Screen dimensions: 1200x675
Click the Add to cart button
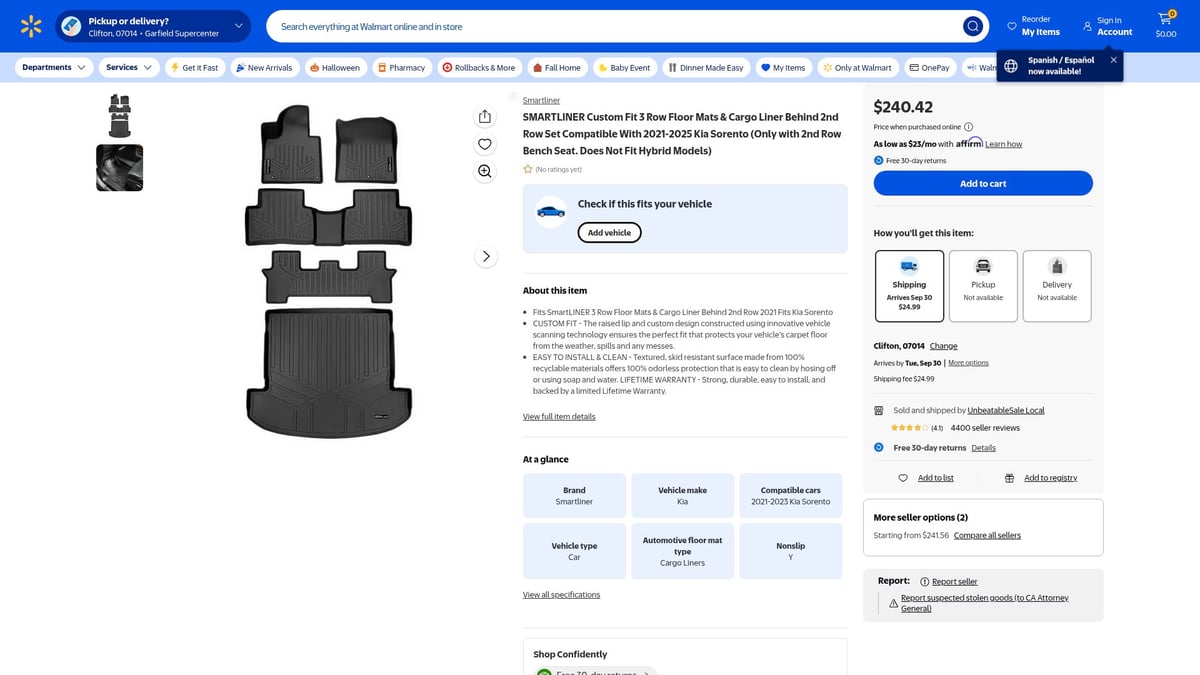(983, 183)
